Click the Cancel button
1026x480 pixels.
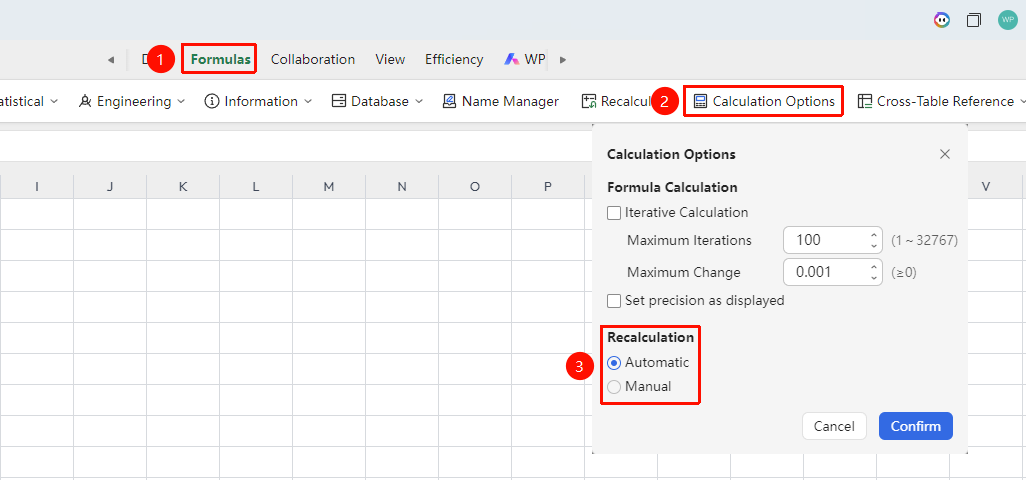click(834, 426)
